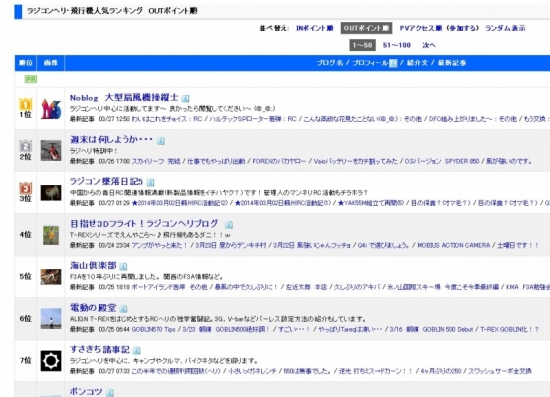The height and width of the screenshot is (397, 550).
Task: Open blog ラジコン墜落日記5
Action: [106, 182]
